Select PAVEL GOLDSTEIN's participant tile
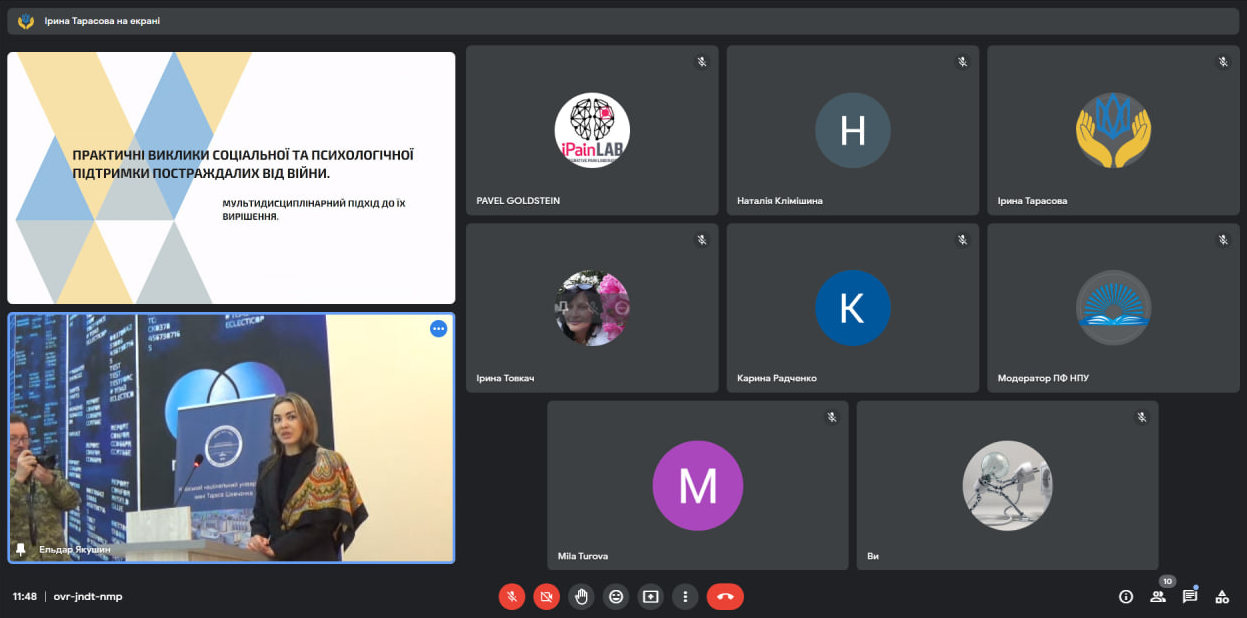Viewport: 1247px width, 618px height. [x=592, y=130]
